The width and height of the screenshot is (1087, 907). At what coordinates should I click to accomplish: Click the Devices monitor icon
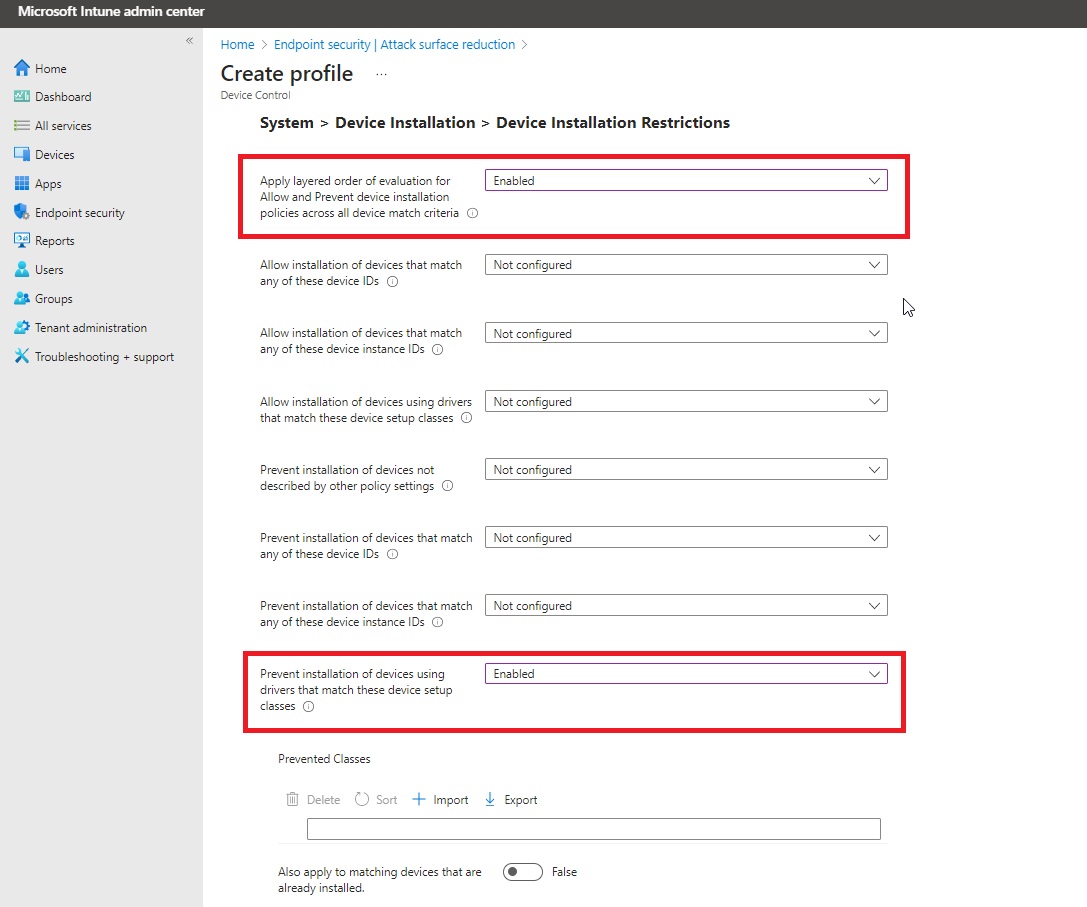point(22,154)
